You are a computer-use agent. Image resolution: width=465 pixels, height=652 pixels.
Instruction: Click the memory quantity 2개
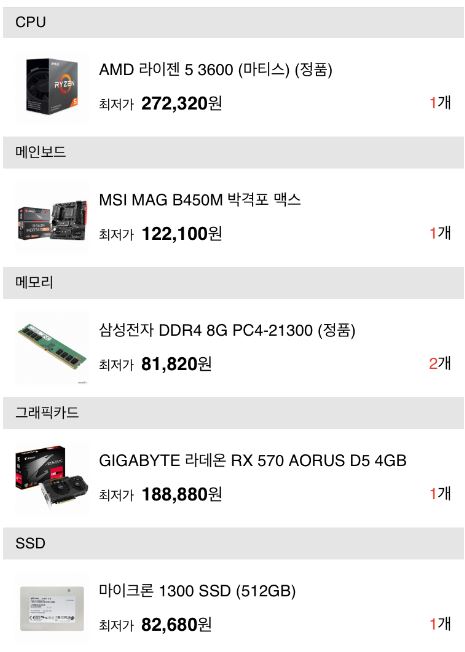[x=440, y=363]
